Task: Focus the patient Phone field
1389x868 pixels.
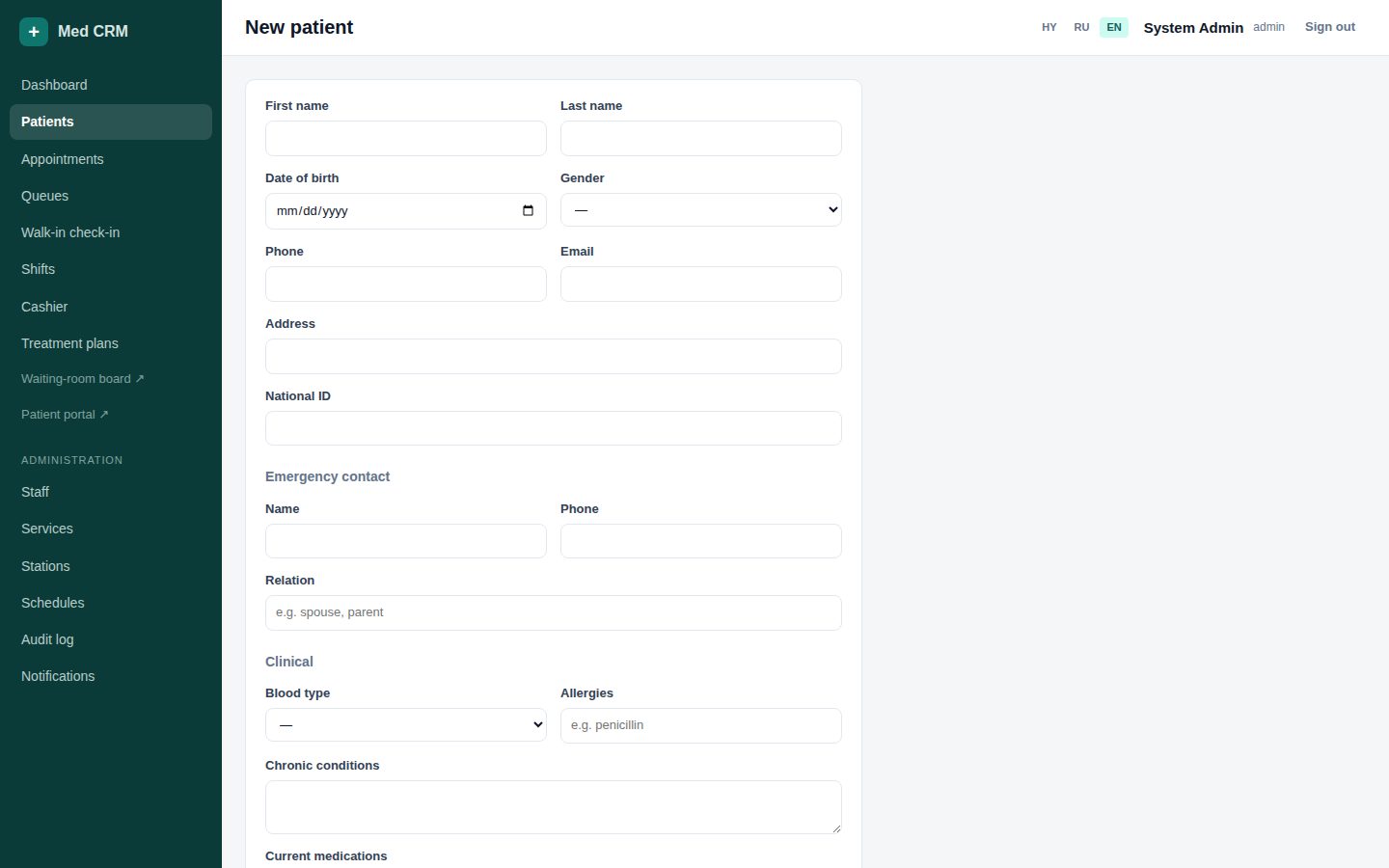Action: (406, 285)
